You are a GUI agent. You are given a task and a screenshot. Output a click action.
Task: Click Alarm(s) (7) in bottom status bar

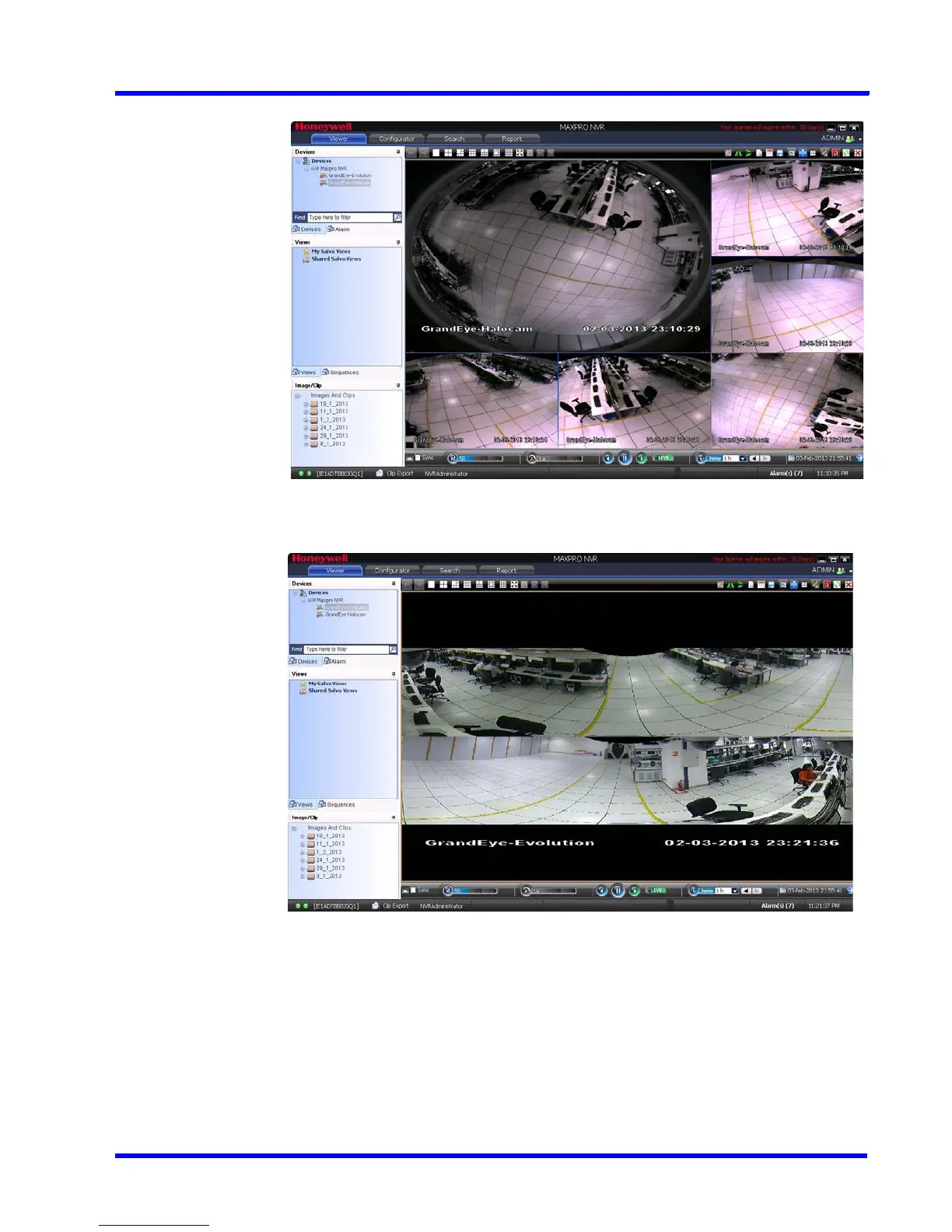coord(778,905)
